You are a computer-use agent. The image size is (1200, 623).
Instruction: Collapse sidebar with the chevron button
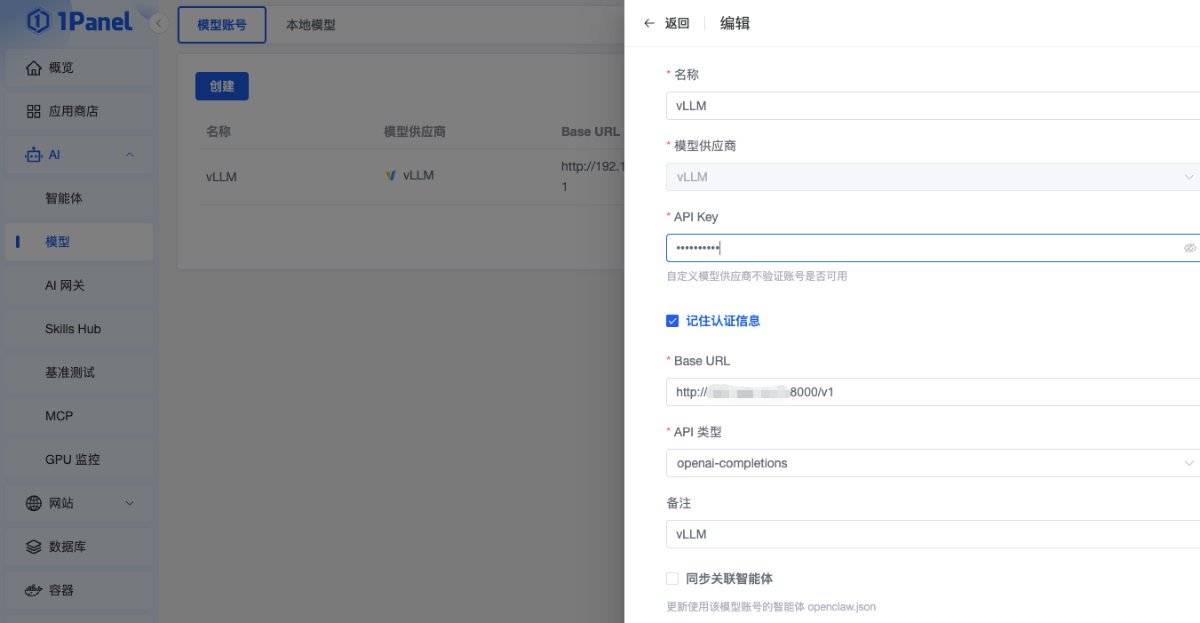pyautogui.click(x=158, y=24)
